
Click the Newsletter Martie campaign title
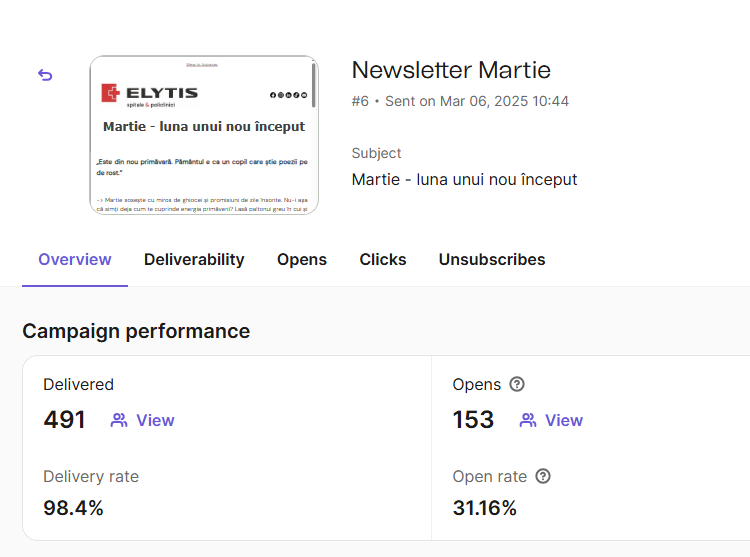pyautogui.click(x=451, y=70)
